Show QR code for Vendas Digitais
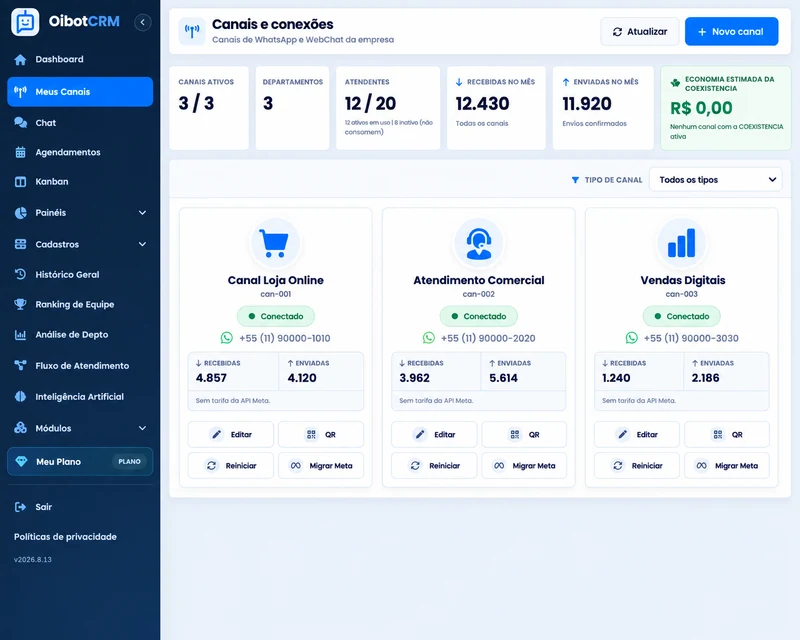The height and width of the screenshot is (640, 800). coord(727,434)
